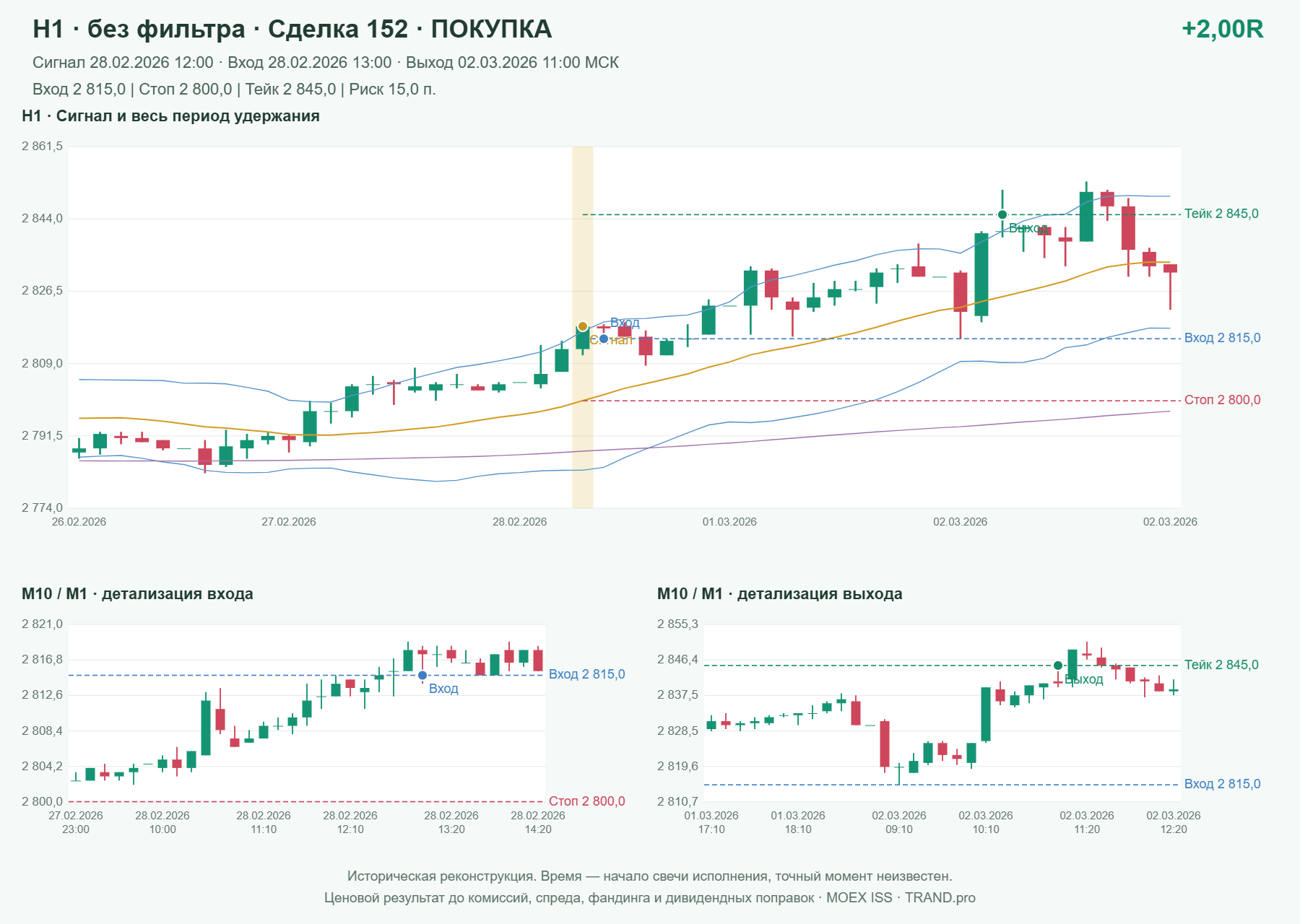Click the 'Тейк 2 845,0' label on H1 chart
This screenshot has height=924, width=1300.
click(x=1221, y=214)
